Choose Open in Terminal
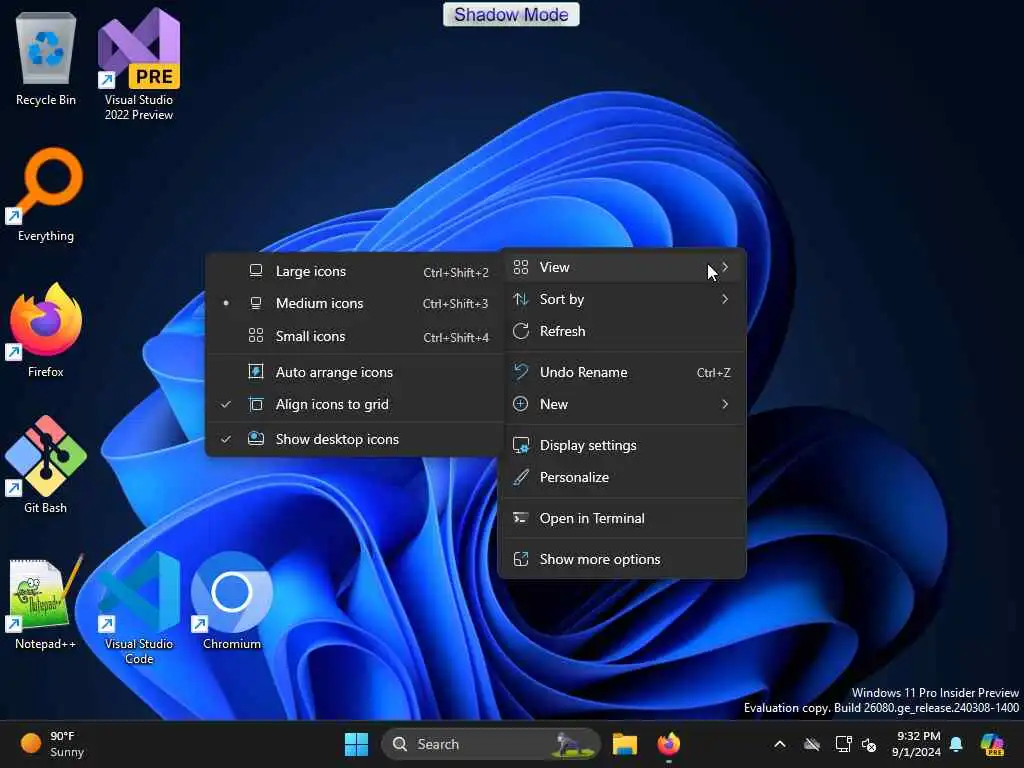 click(x=622, y=519)
